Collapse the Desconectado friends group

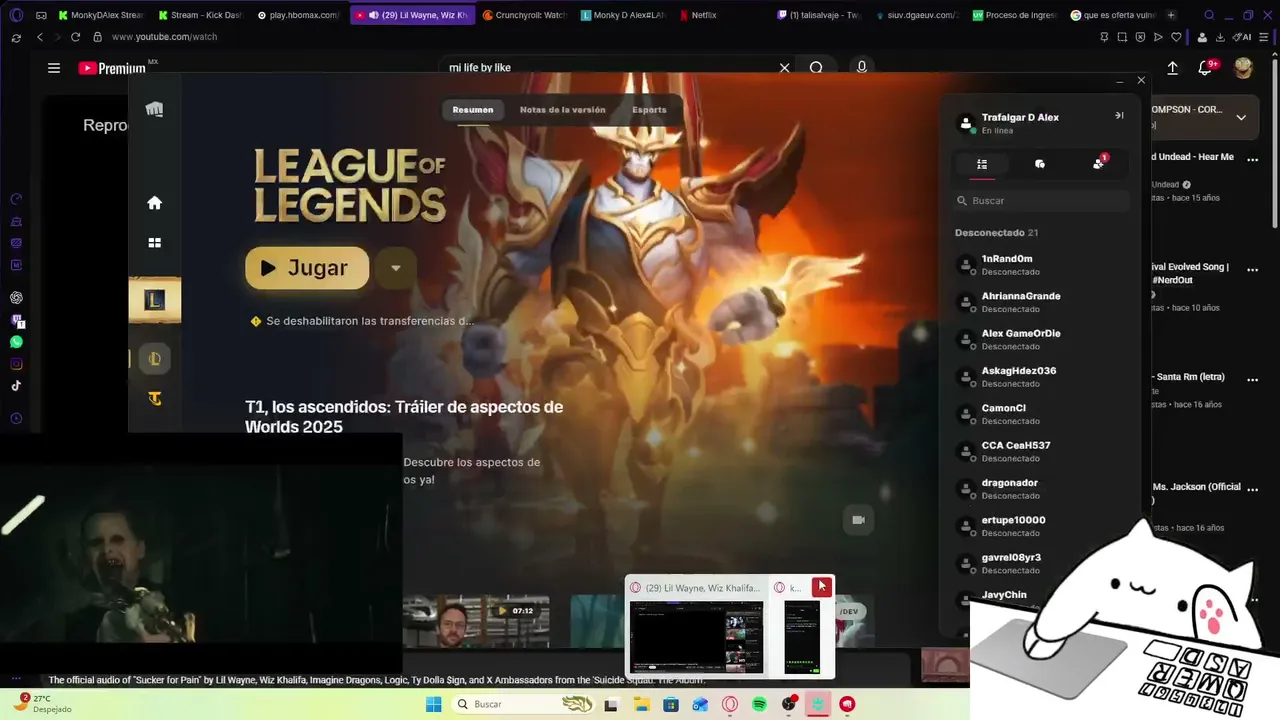pyautogui.click(x=997, y=233)
